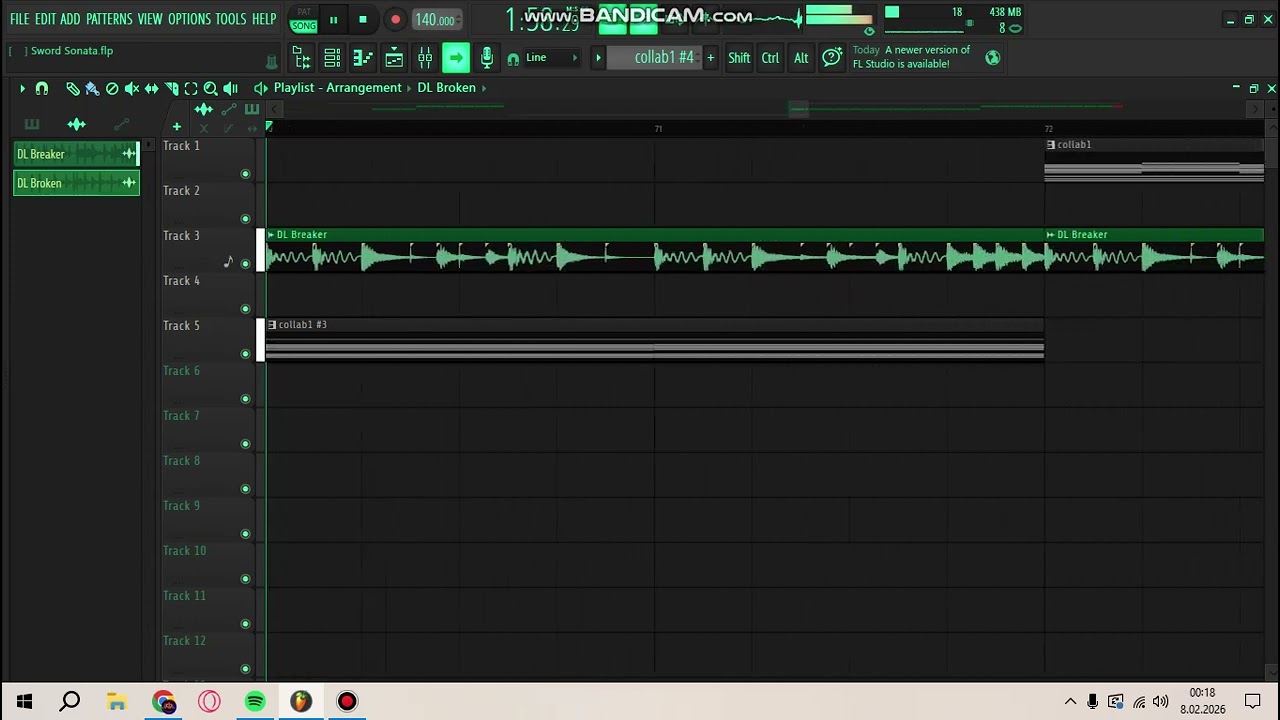Viewport: 1280px width, 720px height.
Task: Open the Mixer icon
Action: (x=425, y=58)
